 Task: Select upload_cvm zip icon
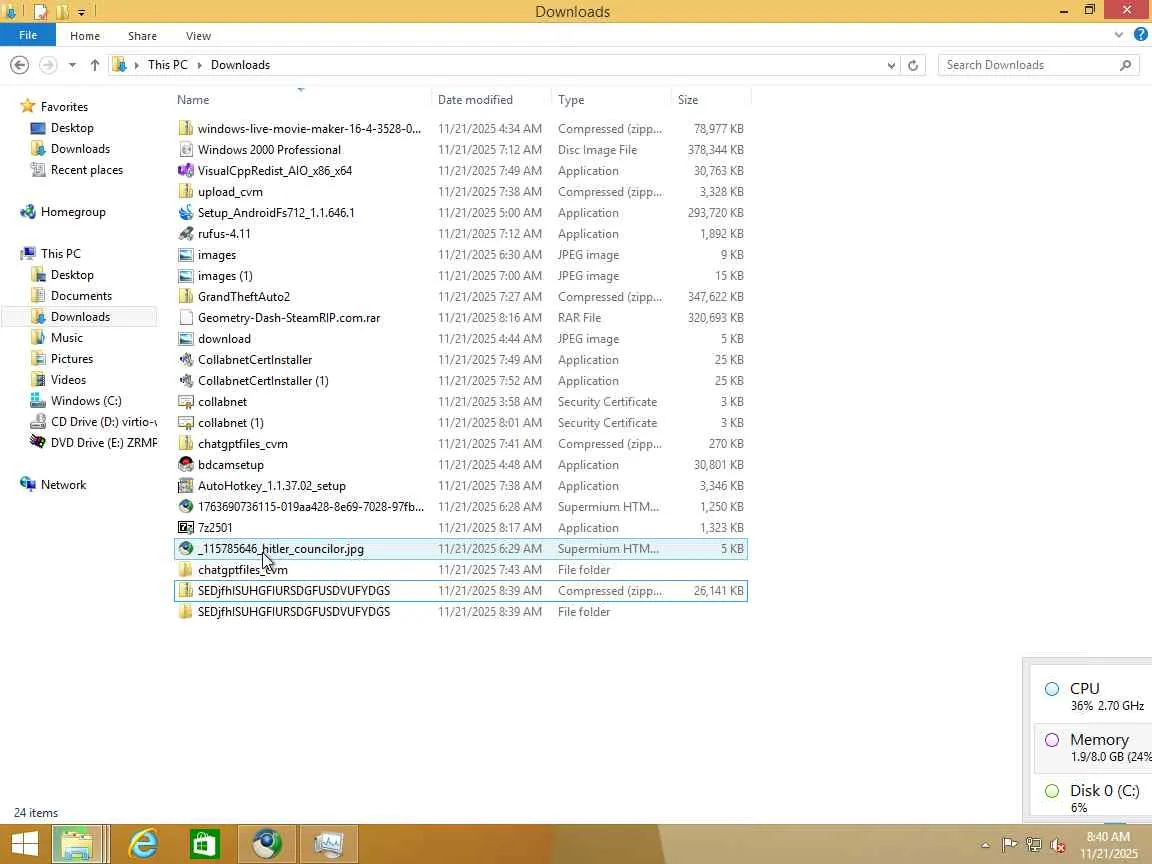click(x=186, y=192)
